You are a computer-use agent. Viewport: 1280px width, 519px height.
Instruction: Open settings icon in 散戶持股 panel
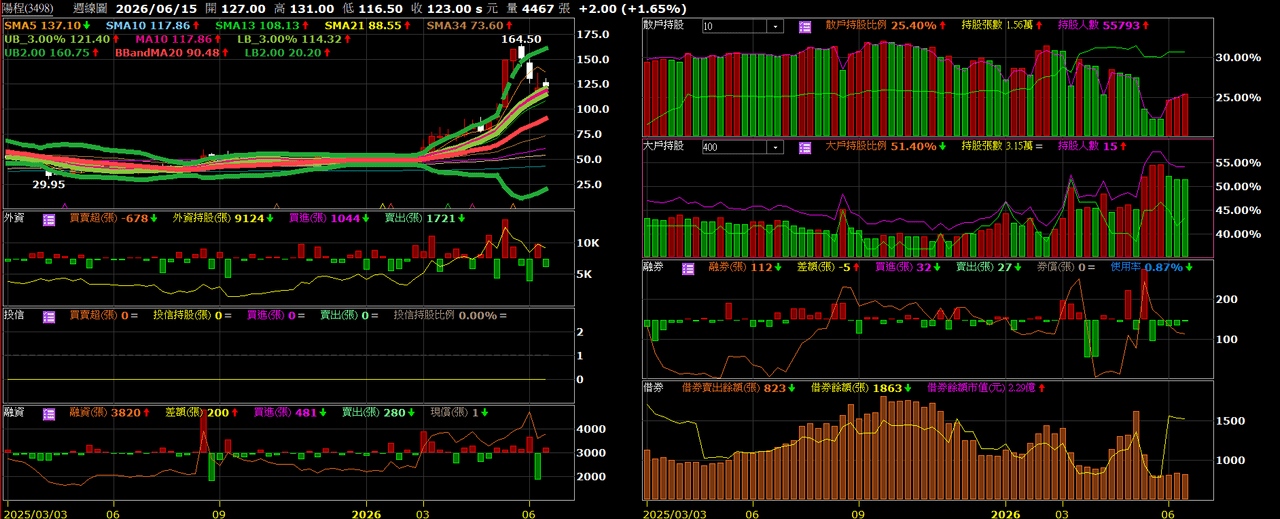click(x=805, y=26)
